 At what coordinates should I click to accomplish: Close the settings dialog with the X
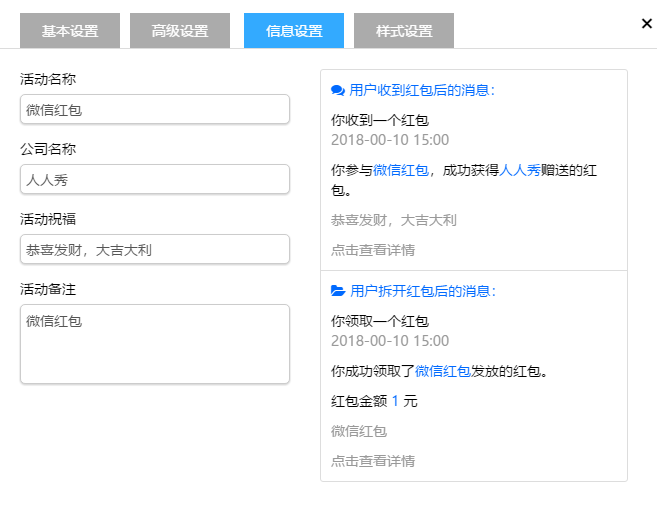pos(647,23)
